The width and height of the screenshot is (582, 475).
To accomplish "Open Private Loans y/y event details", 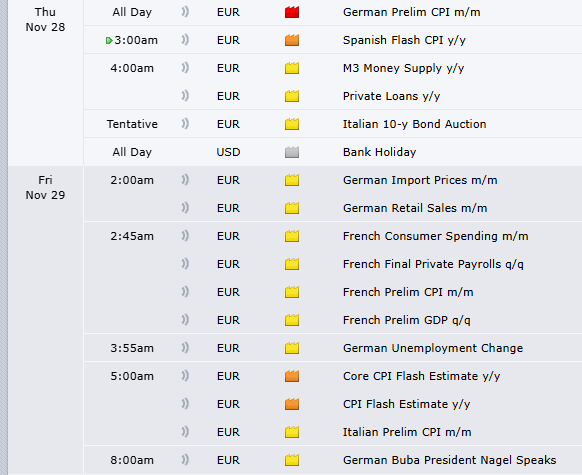I will (391, 96).
